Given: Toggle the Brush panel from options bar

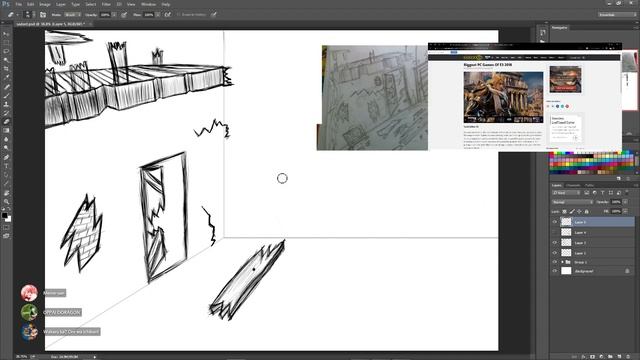Looking at the screenshot, I should (x=43, y=15).
